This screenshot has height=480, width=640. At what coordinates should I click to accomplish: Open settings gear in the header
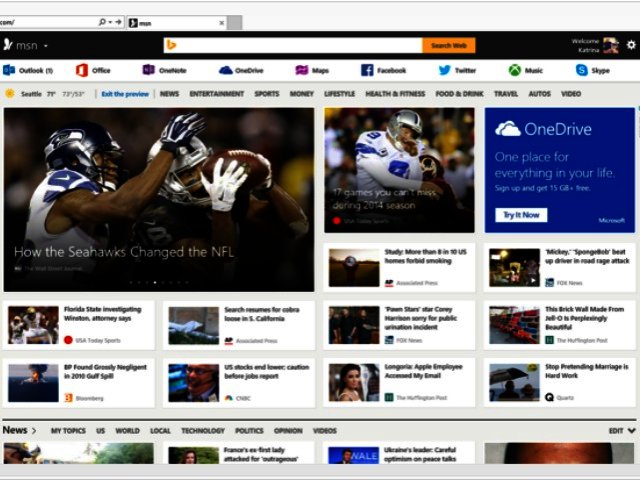pos(631,45)
